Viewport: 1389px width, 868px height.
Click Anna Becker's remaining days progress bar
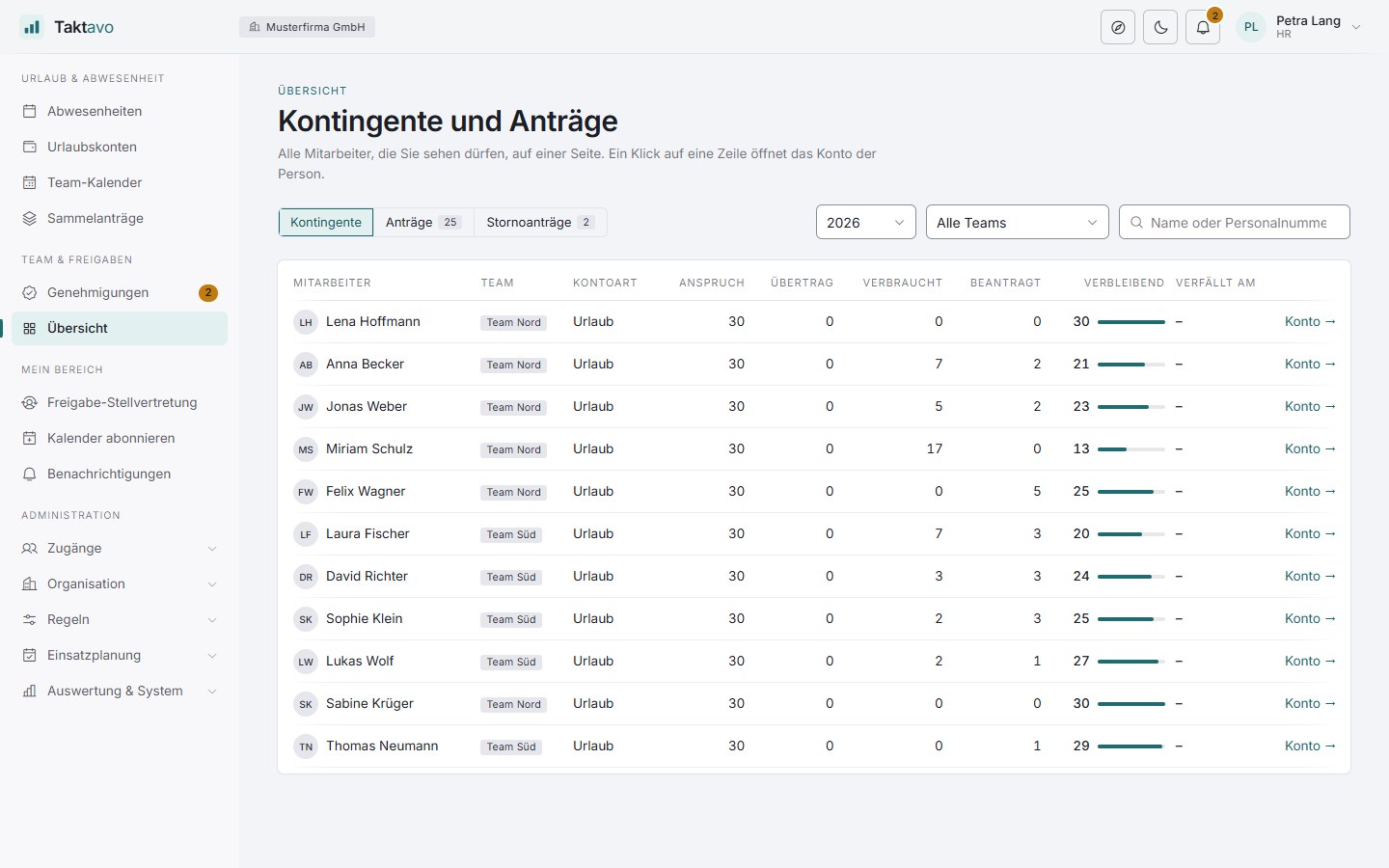coord(1131,365)
